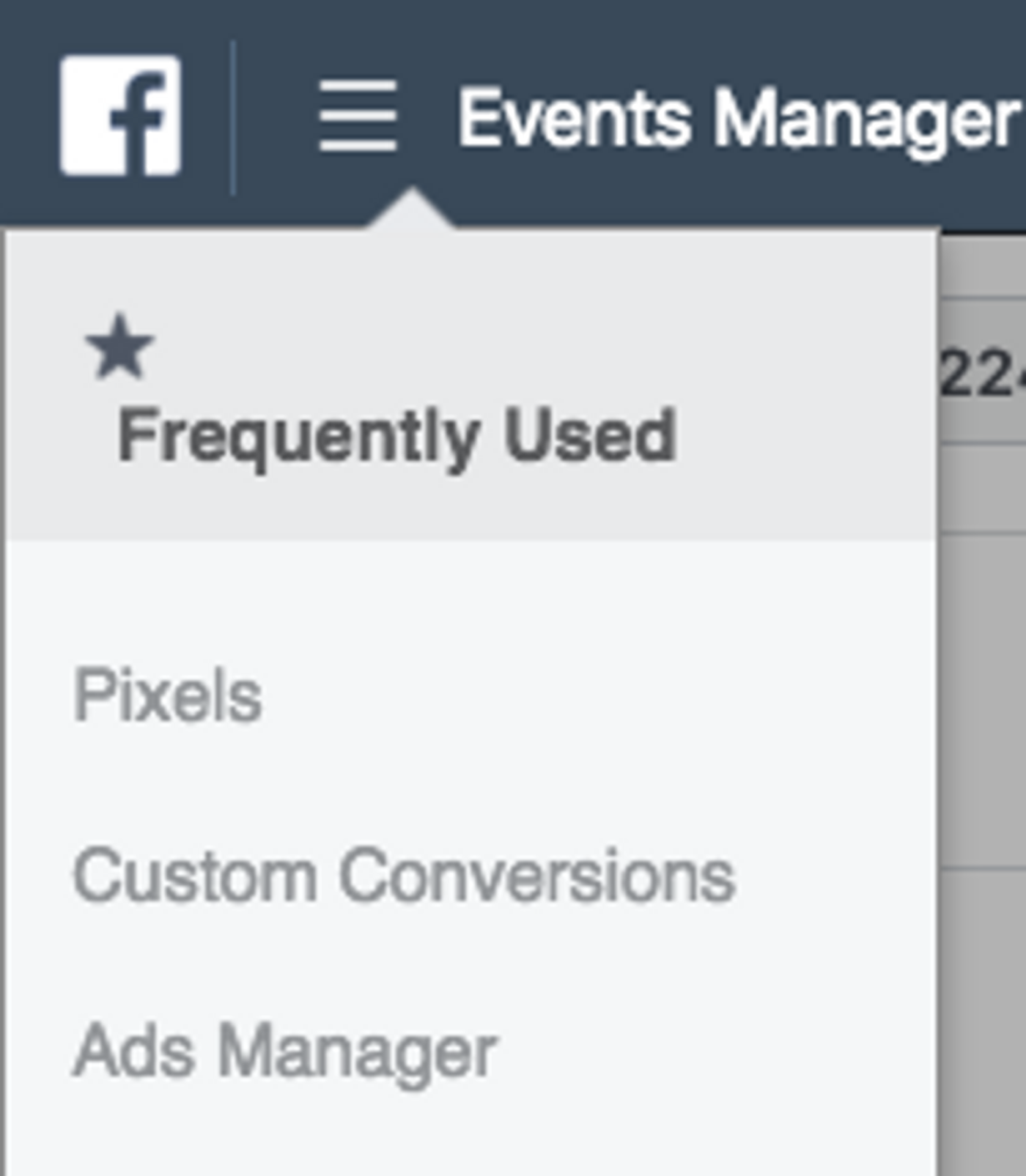Image resolution: width=1026 pixels, height=1176 pixels.
Task: Click blank gray area right of Frequently Used
Action: tap(806, 435)
